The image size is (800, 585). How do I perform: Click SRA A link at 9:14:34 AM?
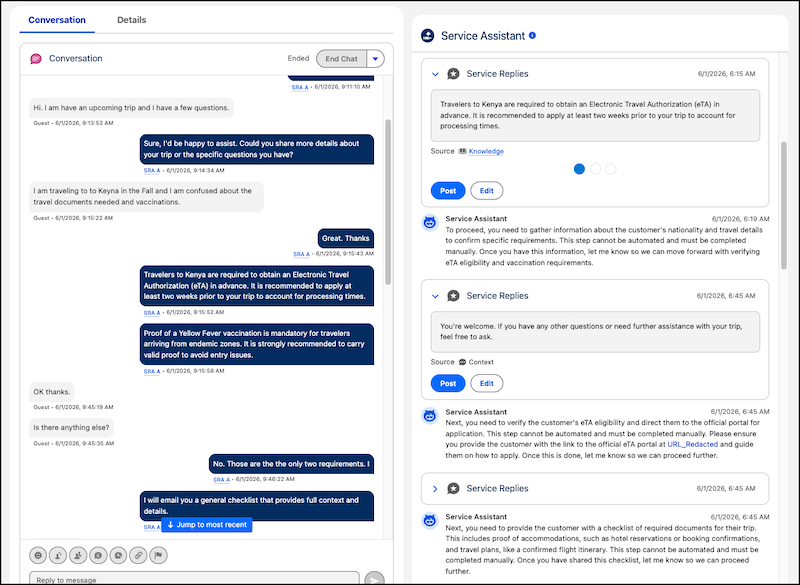click(x=152, y=171)
